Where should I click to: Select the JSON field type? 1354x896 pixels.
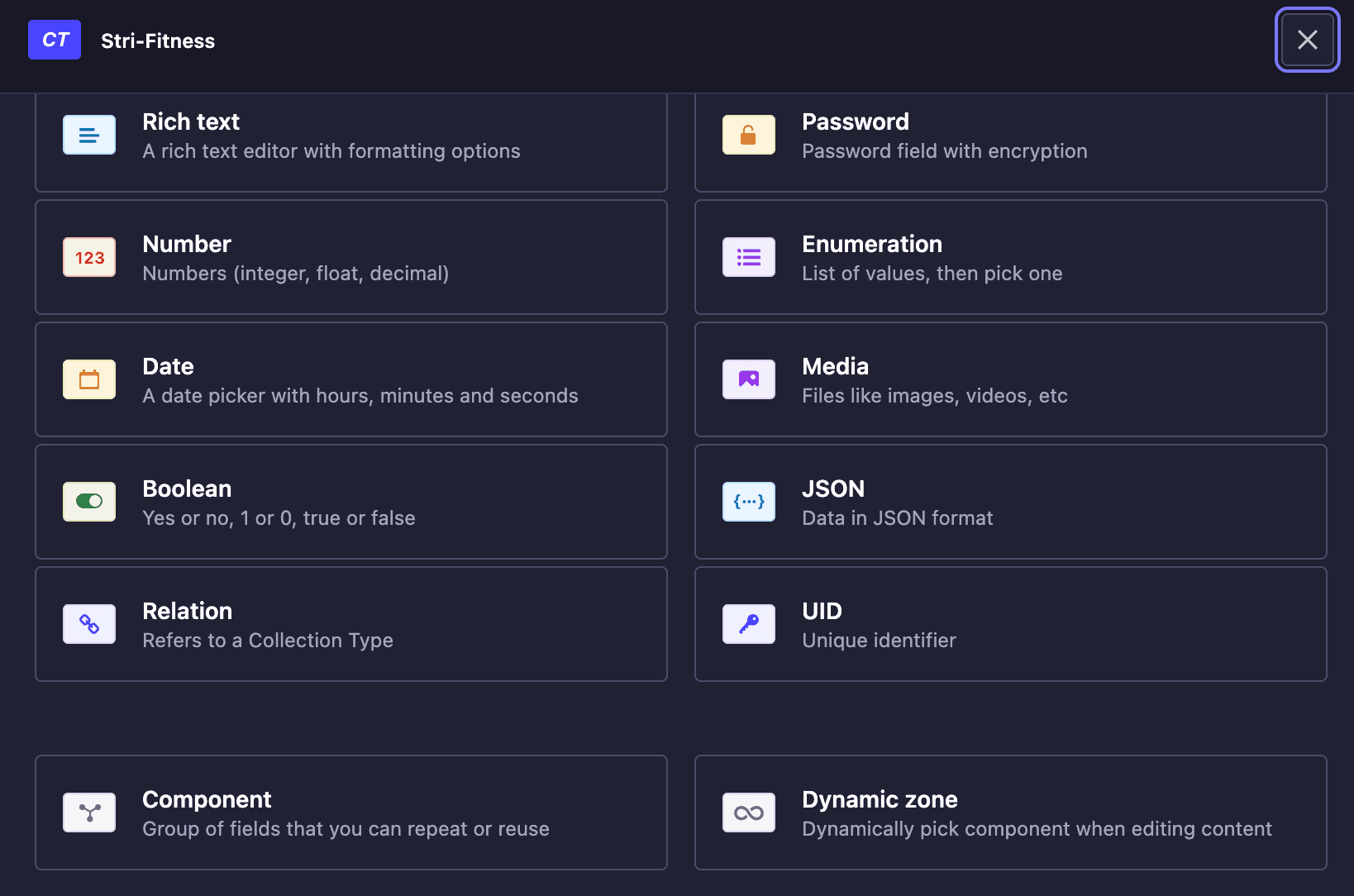pyautogui.click(x=1011, y=502)
